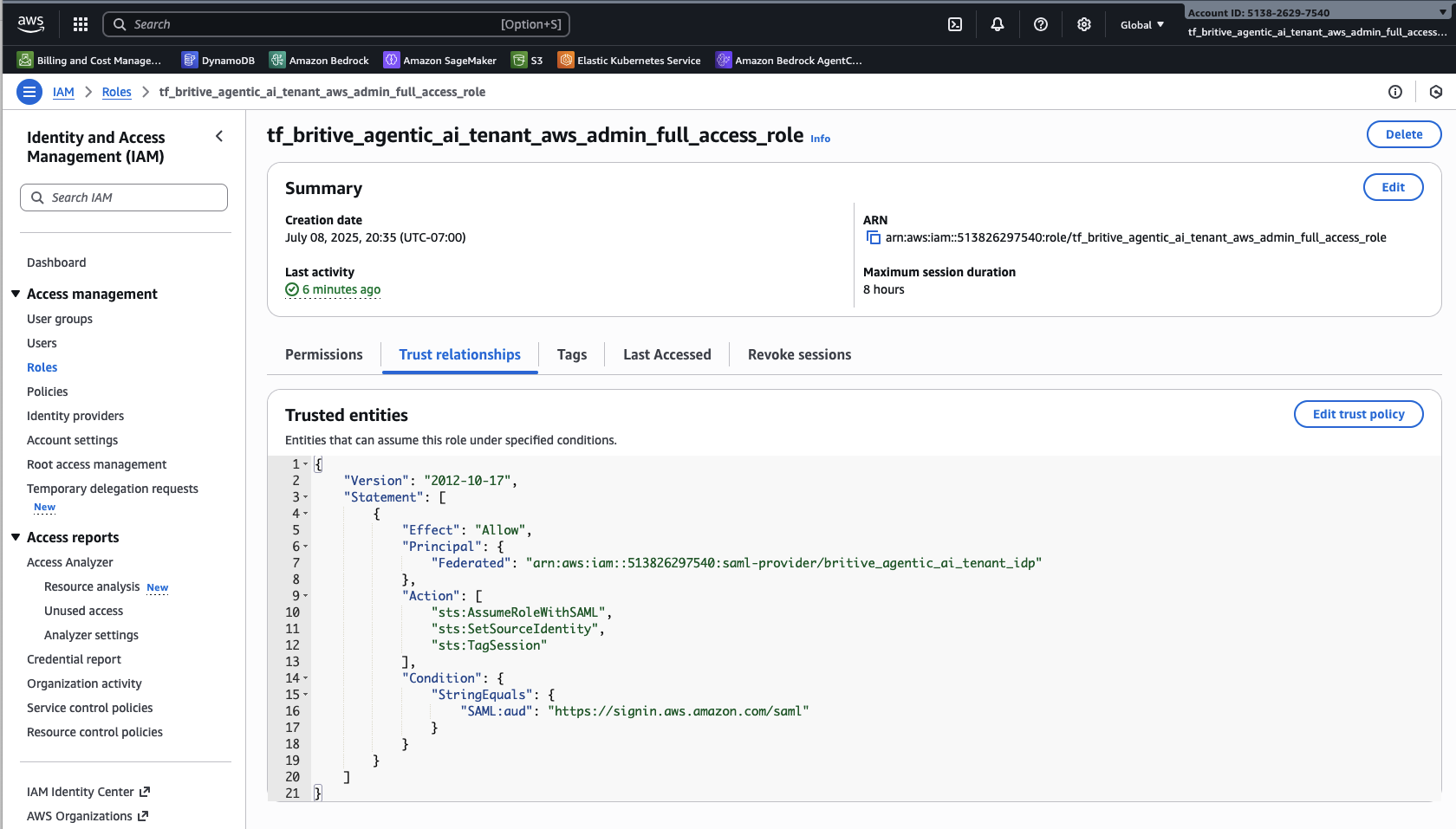Viewport: 1456px width, 829px height.
Task: Open the S3 shortcut in favorites bar
Action: point(528,61)
